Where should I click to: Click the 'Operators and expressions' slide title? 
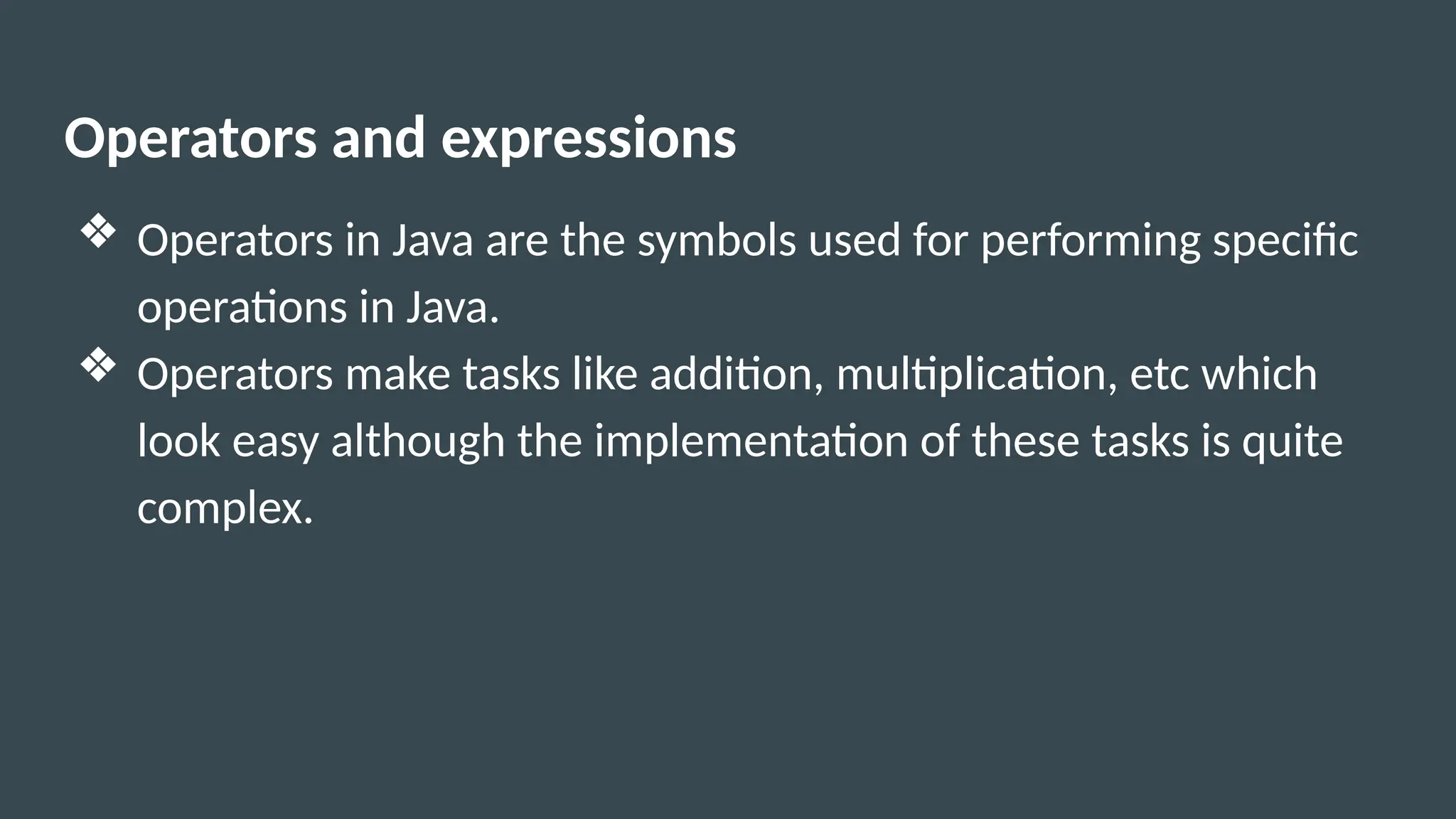click(400, 138)
